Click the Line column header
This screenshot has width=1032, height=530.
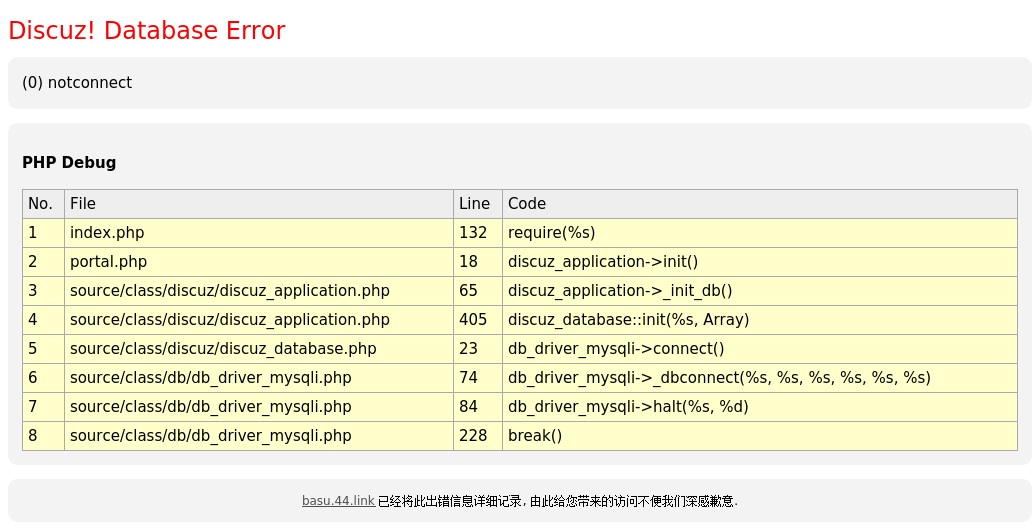474,204
